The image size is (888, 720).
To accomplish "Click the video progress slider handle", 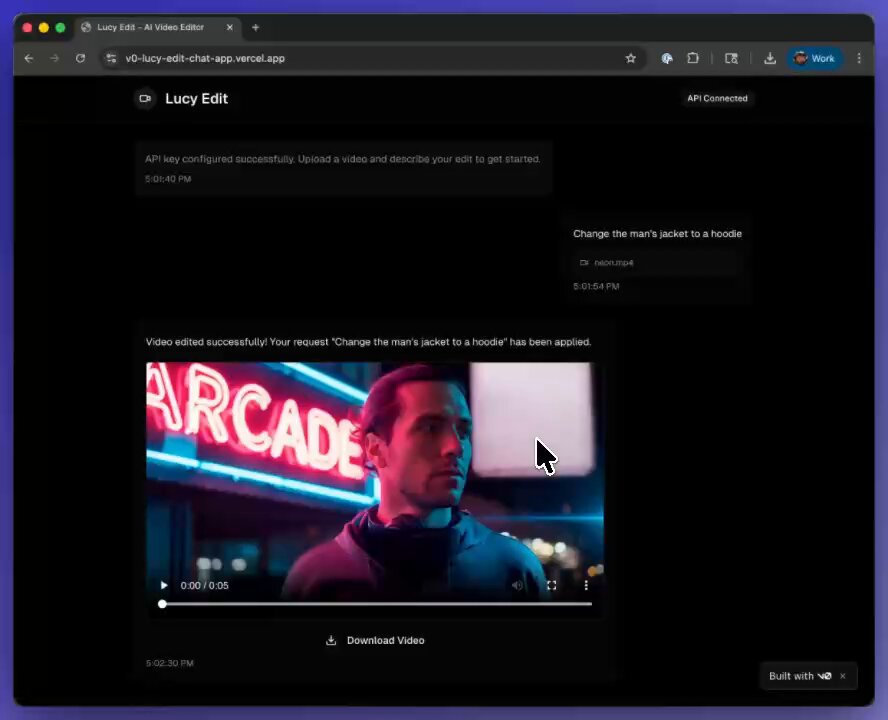I will click(163, 604).
